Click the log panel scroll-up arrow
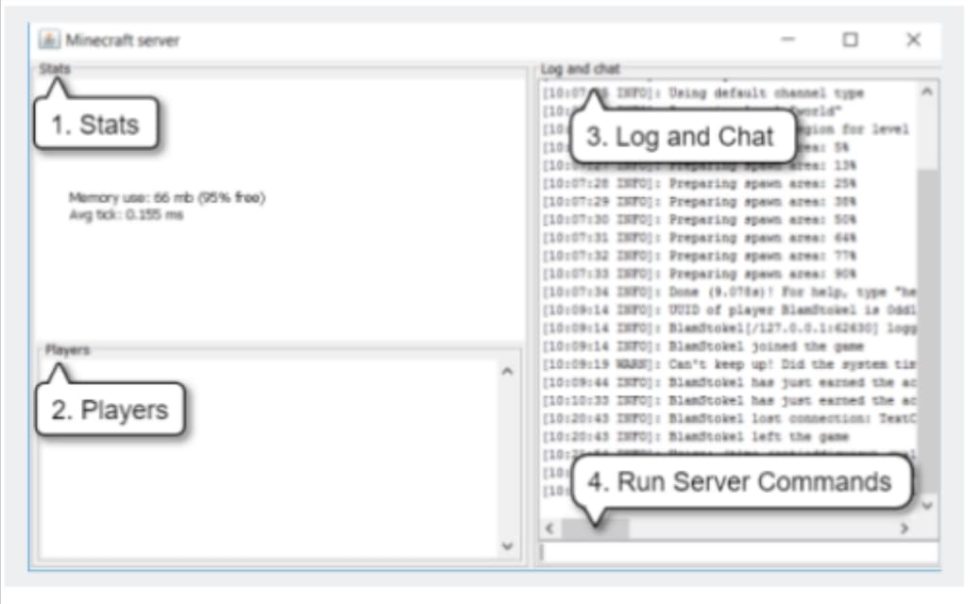Viewport: 980px width, 604px height. (x=927, y=92)
